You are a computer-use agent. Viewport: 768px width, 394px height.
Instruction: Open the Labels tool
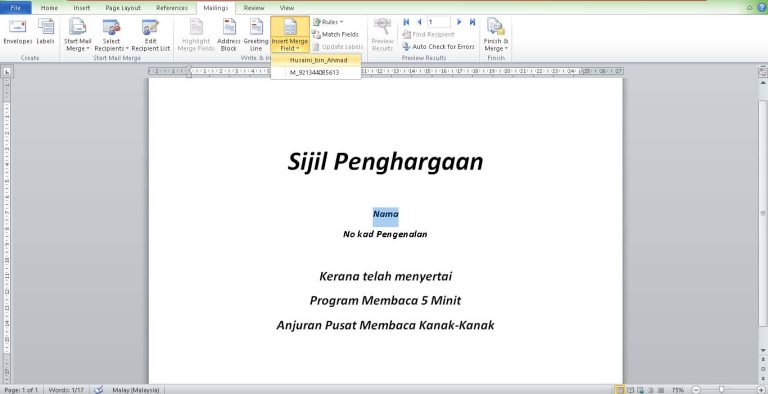[x=46, y=32]
